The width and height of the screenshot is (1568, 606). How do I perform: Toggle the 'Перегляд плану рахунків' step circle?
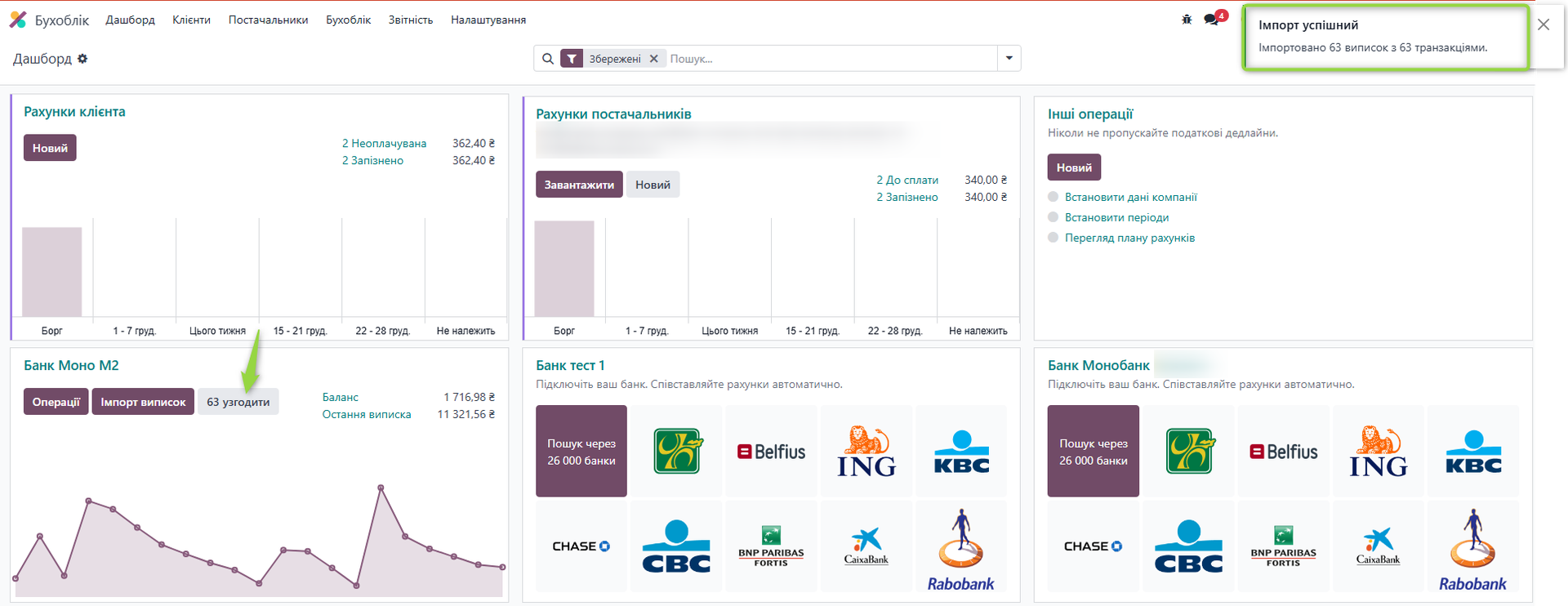1053,238
